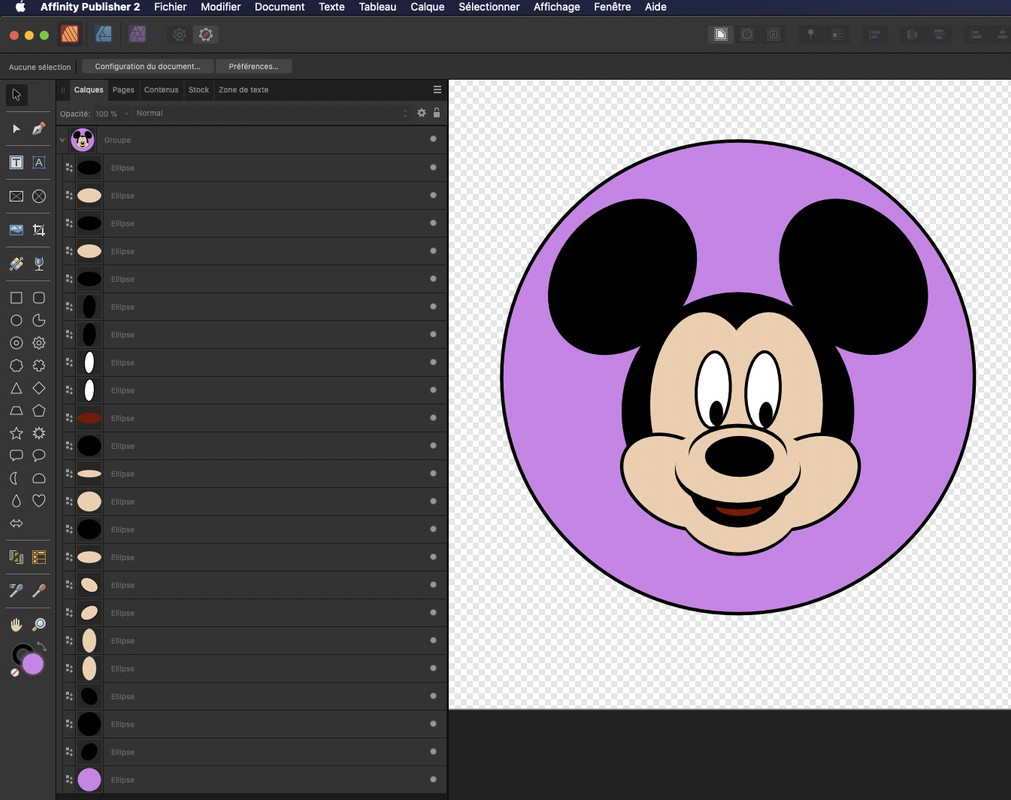Select the Rectangle shape tool
The image size is (1011, 800).
[16, 298]
